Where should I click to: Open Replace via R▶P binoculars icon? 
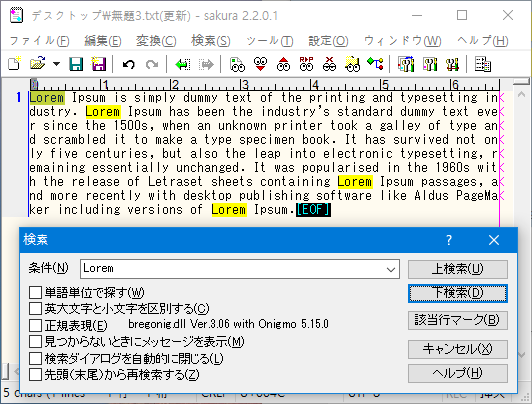(x=306, y=64)
